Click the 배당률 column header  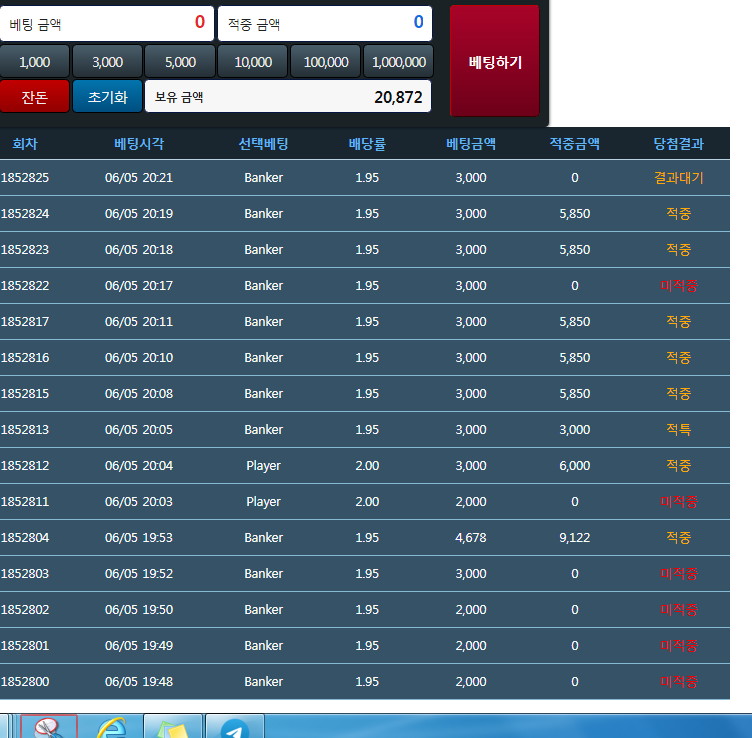pyautogui.click(x=367, y=143)
